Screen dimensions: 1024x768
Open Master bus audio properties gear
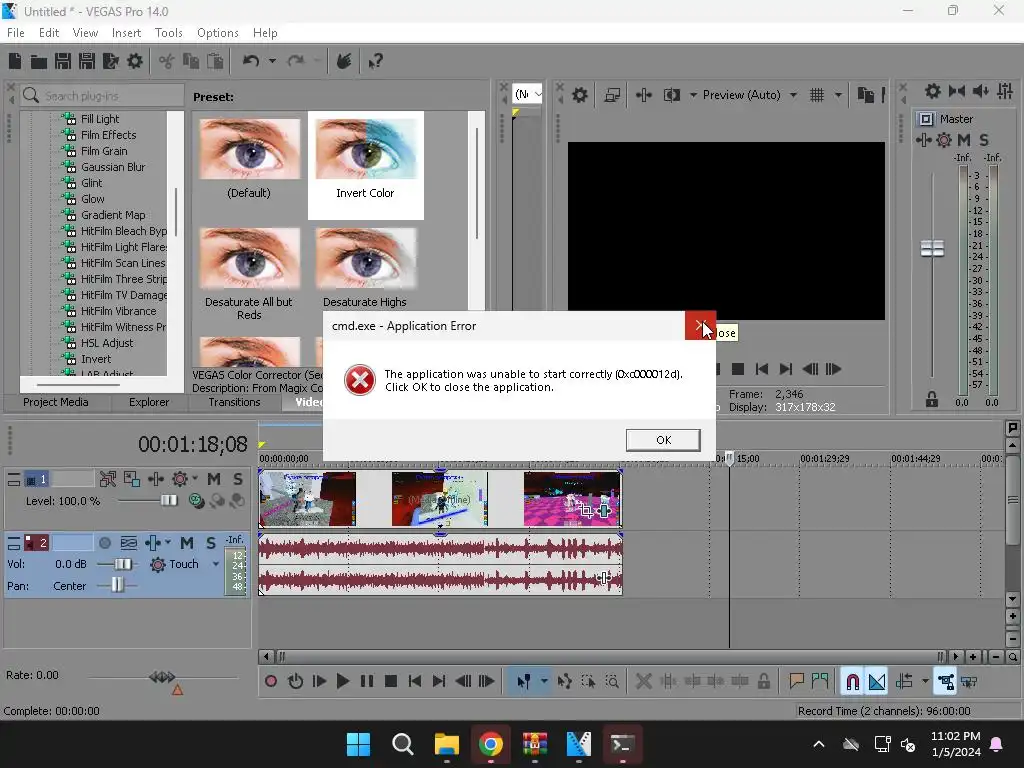[933, 91]
